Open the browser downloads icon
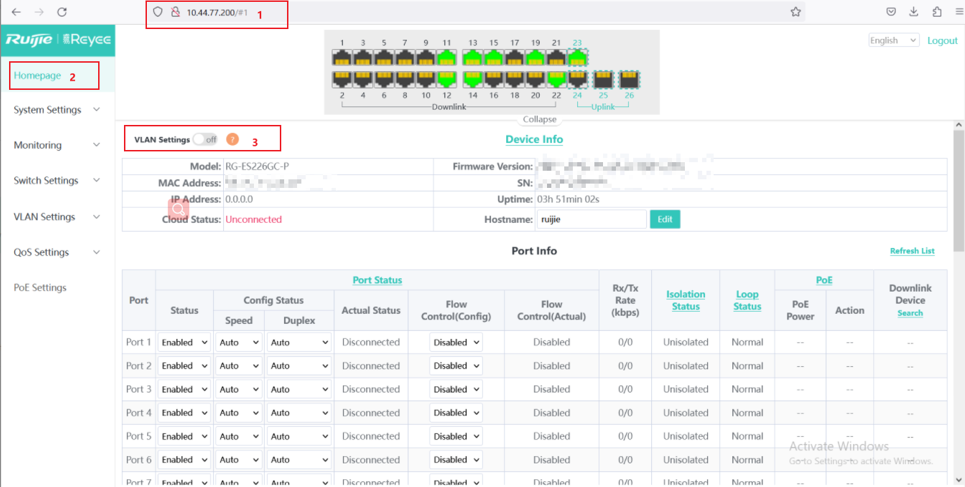Viewport: 965px width, 487px height. [913, 12]
